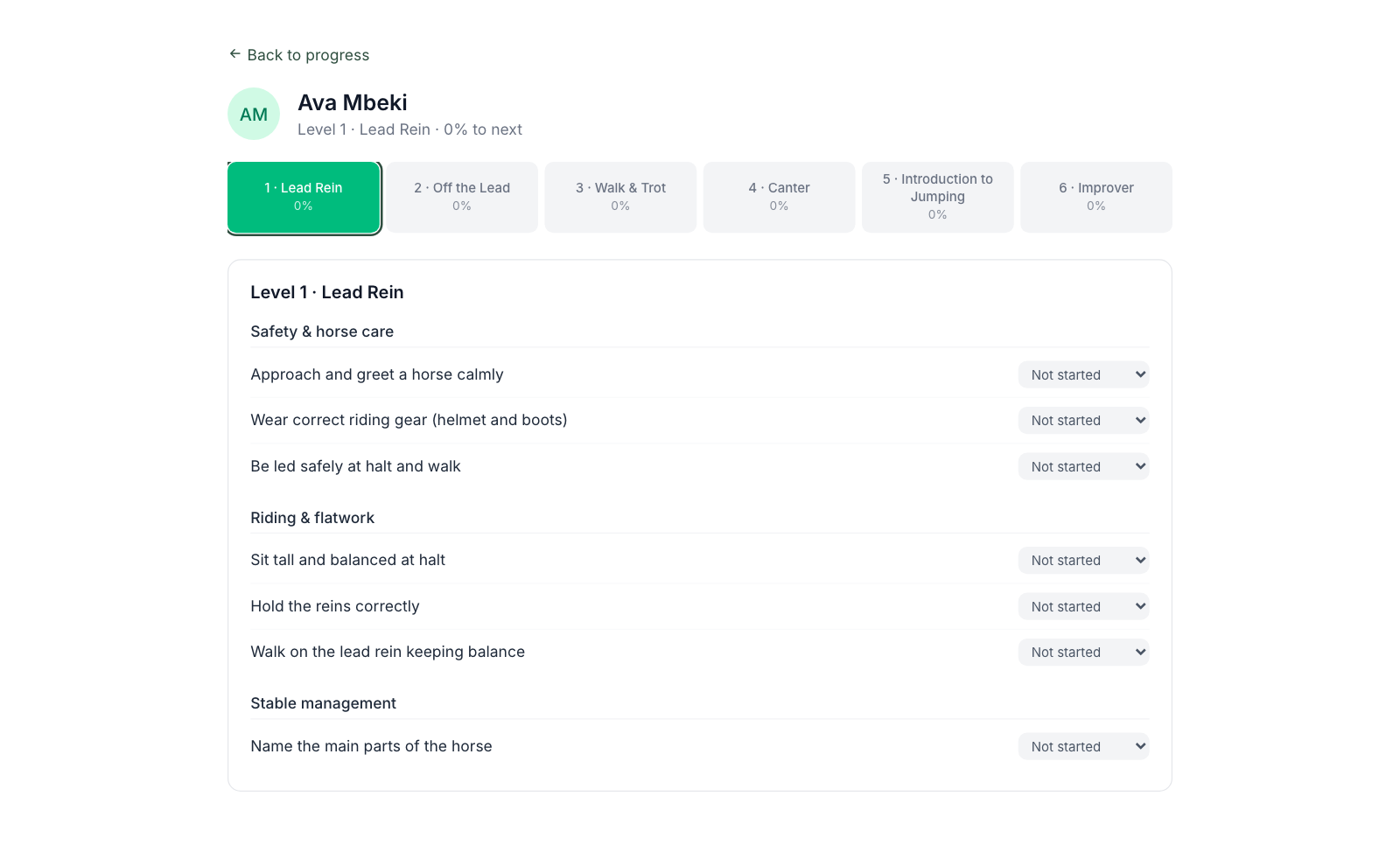Open status dropdown for Sit tall and balanced
Image resolution: width=1400 pixels, height=852 pixels.
tap(1083, 560)
